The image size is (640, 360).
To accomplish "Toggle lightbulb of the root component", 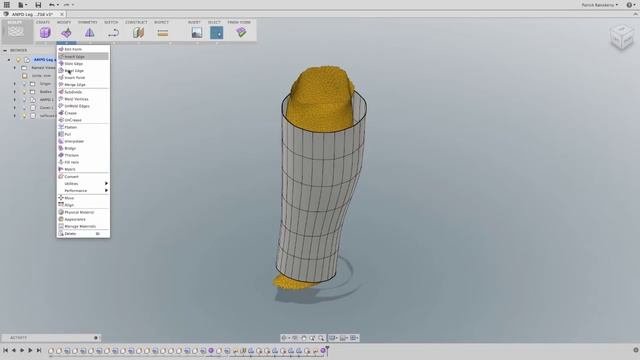I will point(19,60).
